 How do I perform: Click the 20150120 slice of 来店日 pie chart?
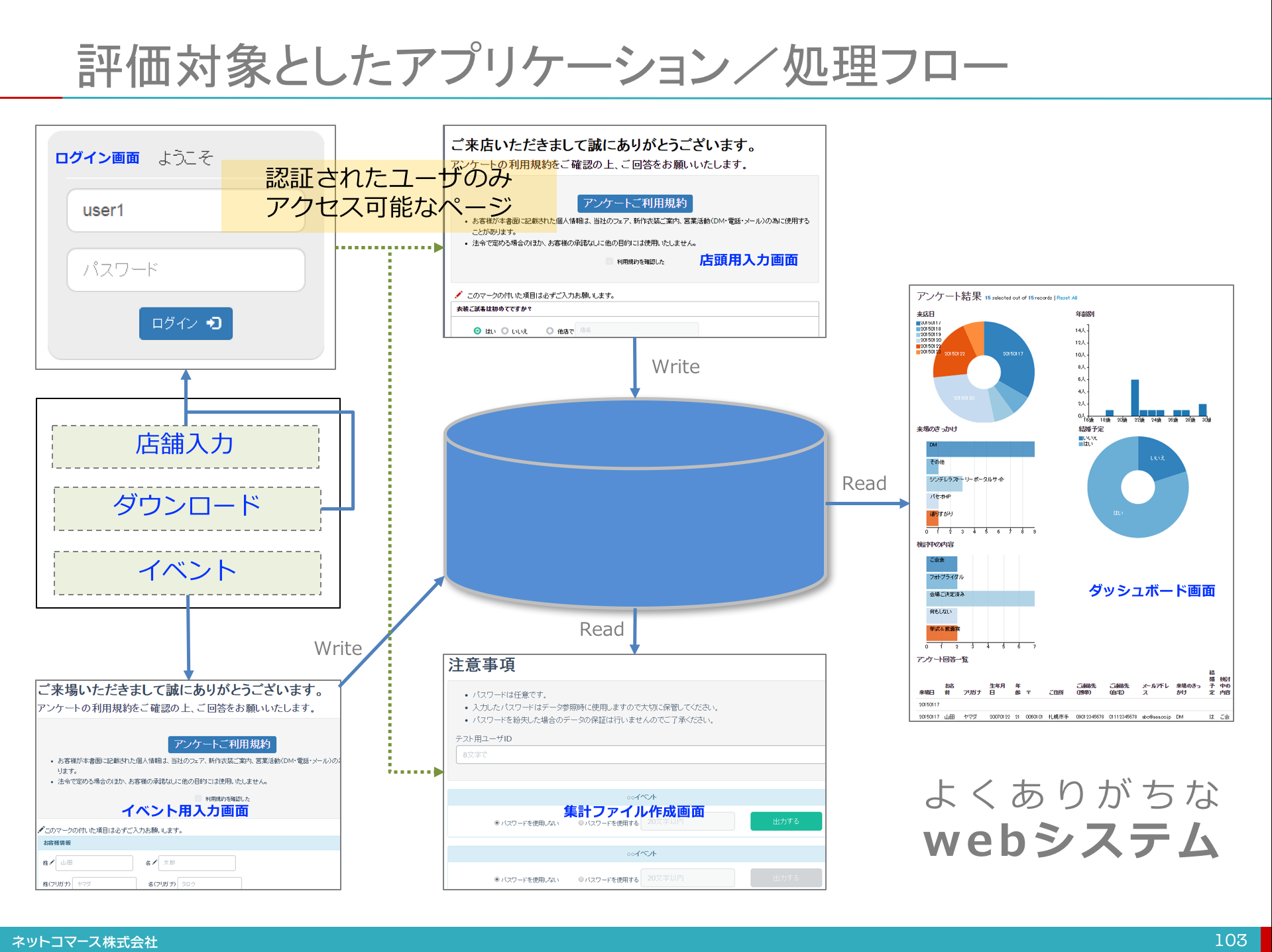pos(962,399)
